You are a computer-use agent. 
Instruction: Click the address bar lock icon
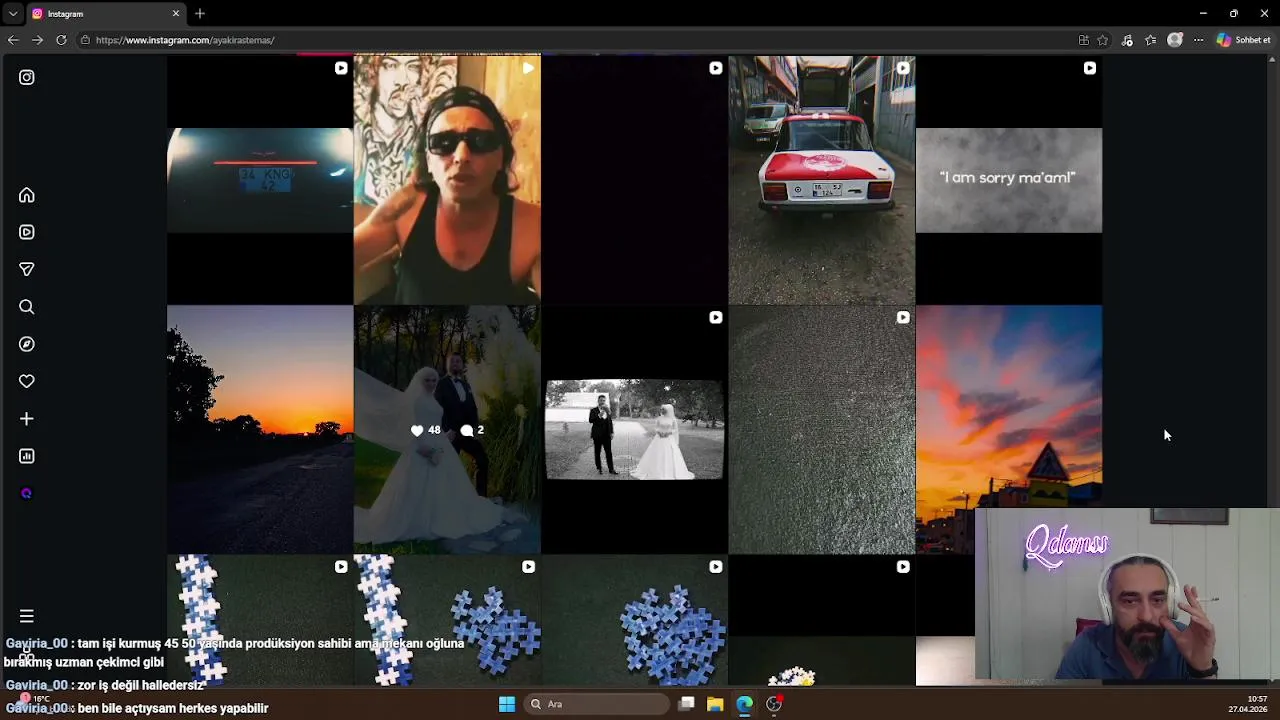[86, 40]
